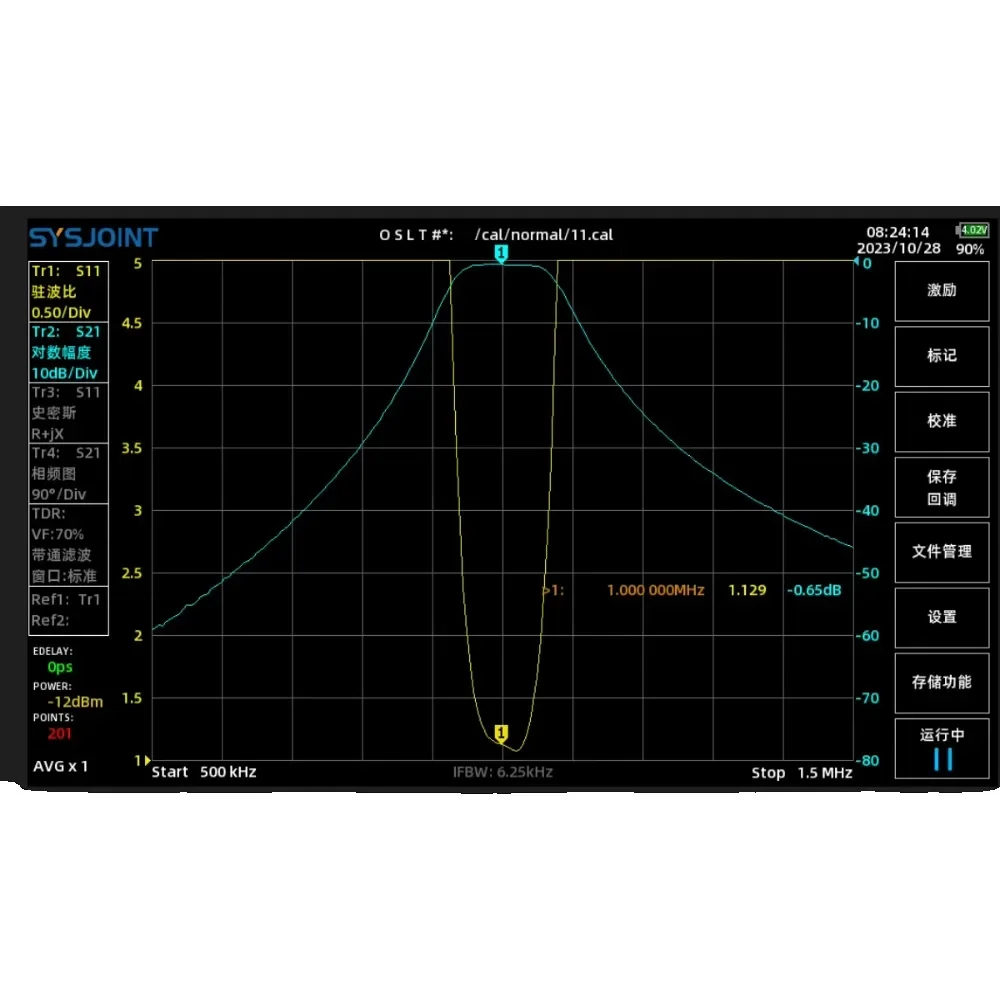Click the battery voltage indicator icon

(973, 230)
